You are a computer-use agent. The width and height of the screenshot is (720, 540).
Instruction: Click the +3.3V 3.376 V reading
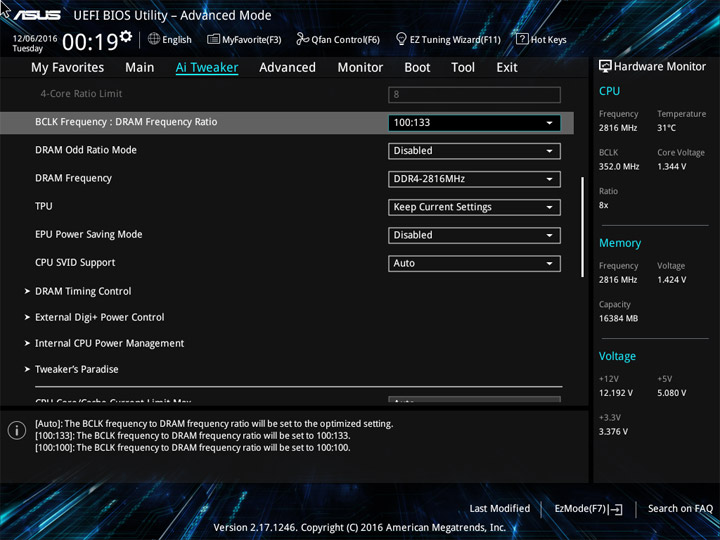pyautogui.click(x=613, y=432)
